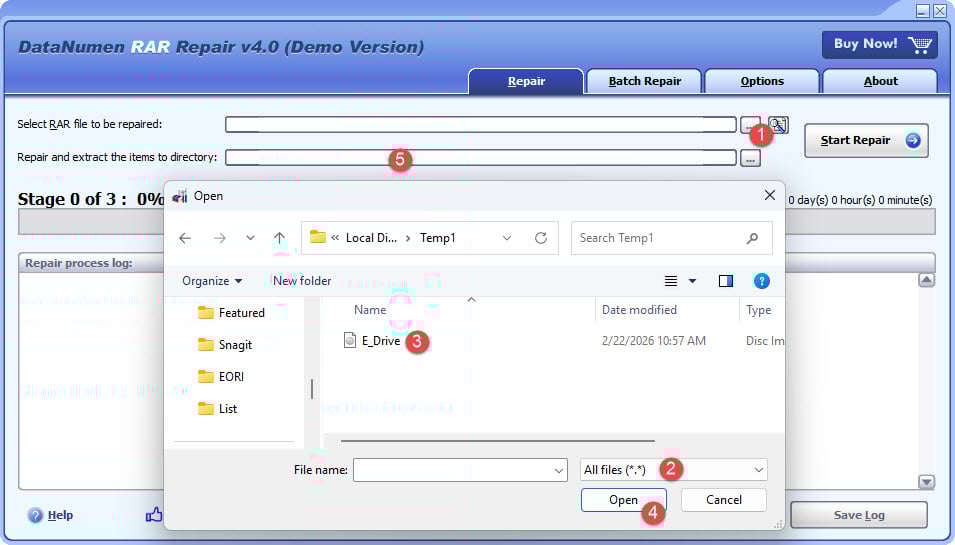Select the E_Drive file
The height and width of the screenshot is (545, 955).
381,341
